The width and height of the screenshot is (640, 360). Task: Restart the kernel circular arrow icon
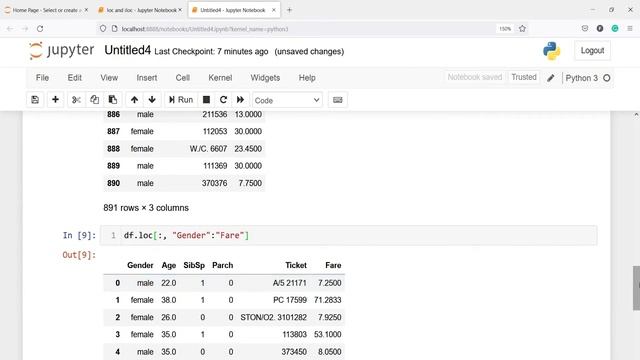pos(223,100)
